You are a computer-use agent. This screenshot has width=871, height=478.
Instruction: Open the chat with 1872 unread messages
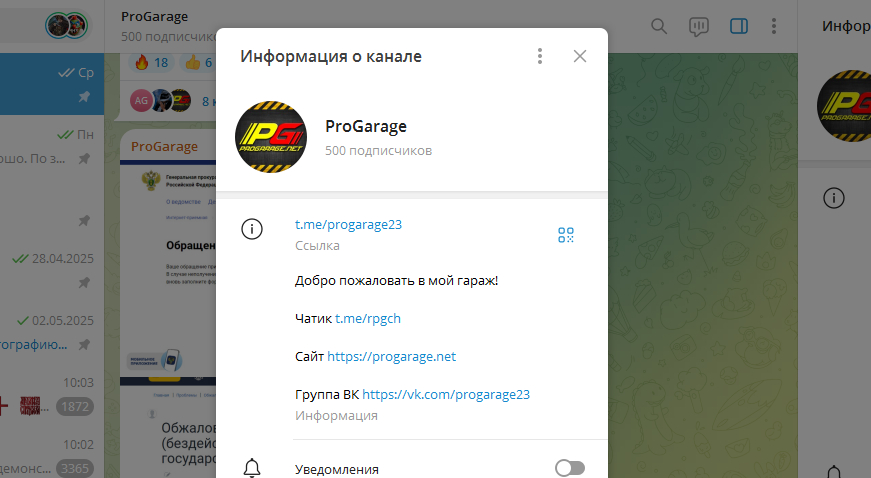tap(52, 395)
